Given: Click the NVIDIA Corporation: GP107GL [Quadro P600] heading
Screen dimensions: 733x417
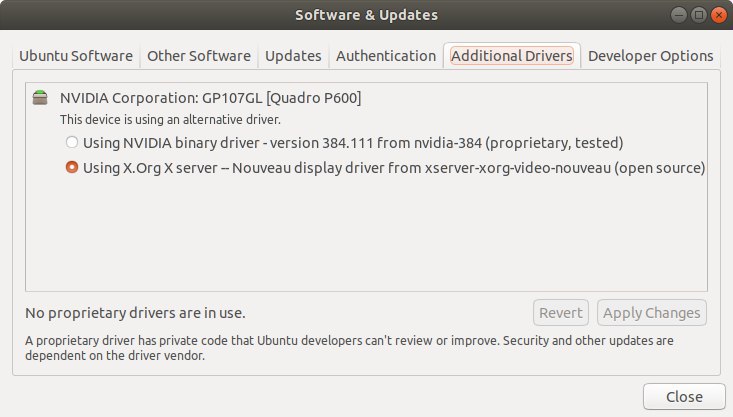Looking at the screenshot, I should (x=210, y=98).
